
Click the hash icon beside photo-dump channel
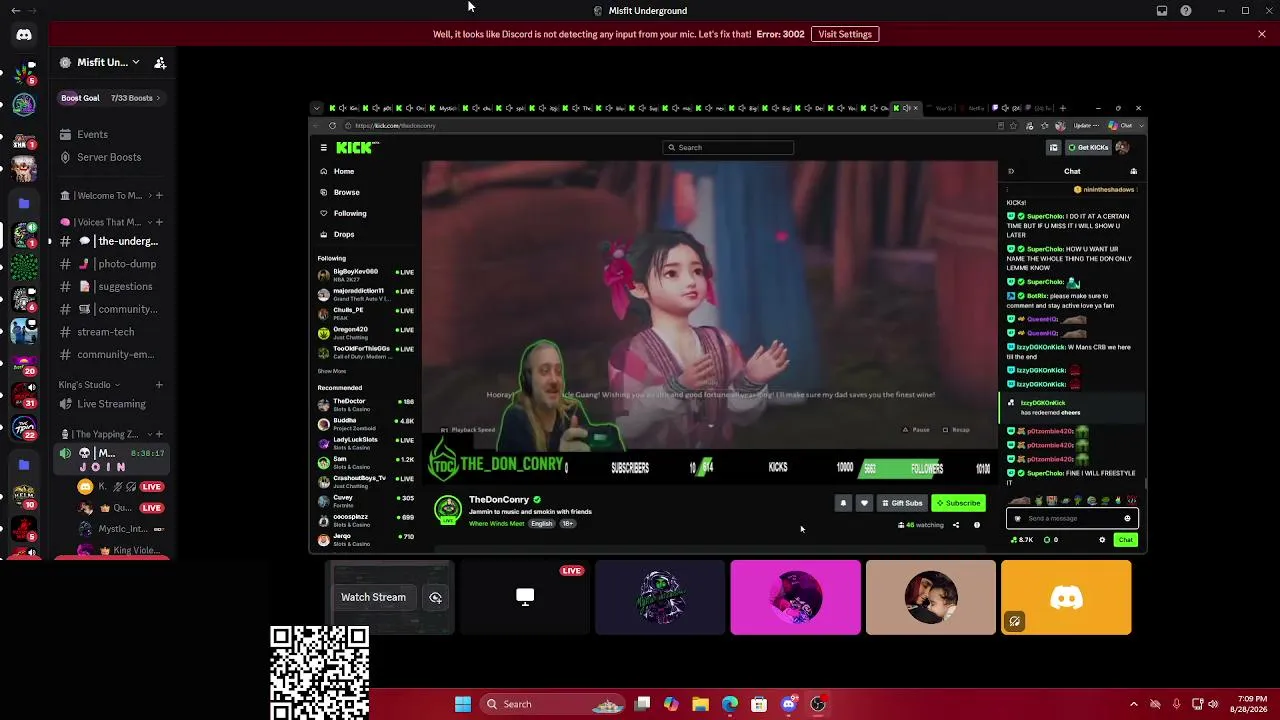(65, 264)
